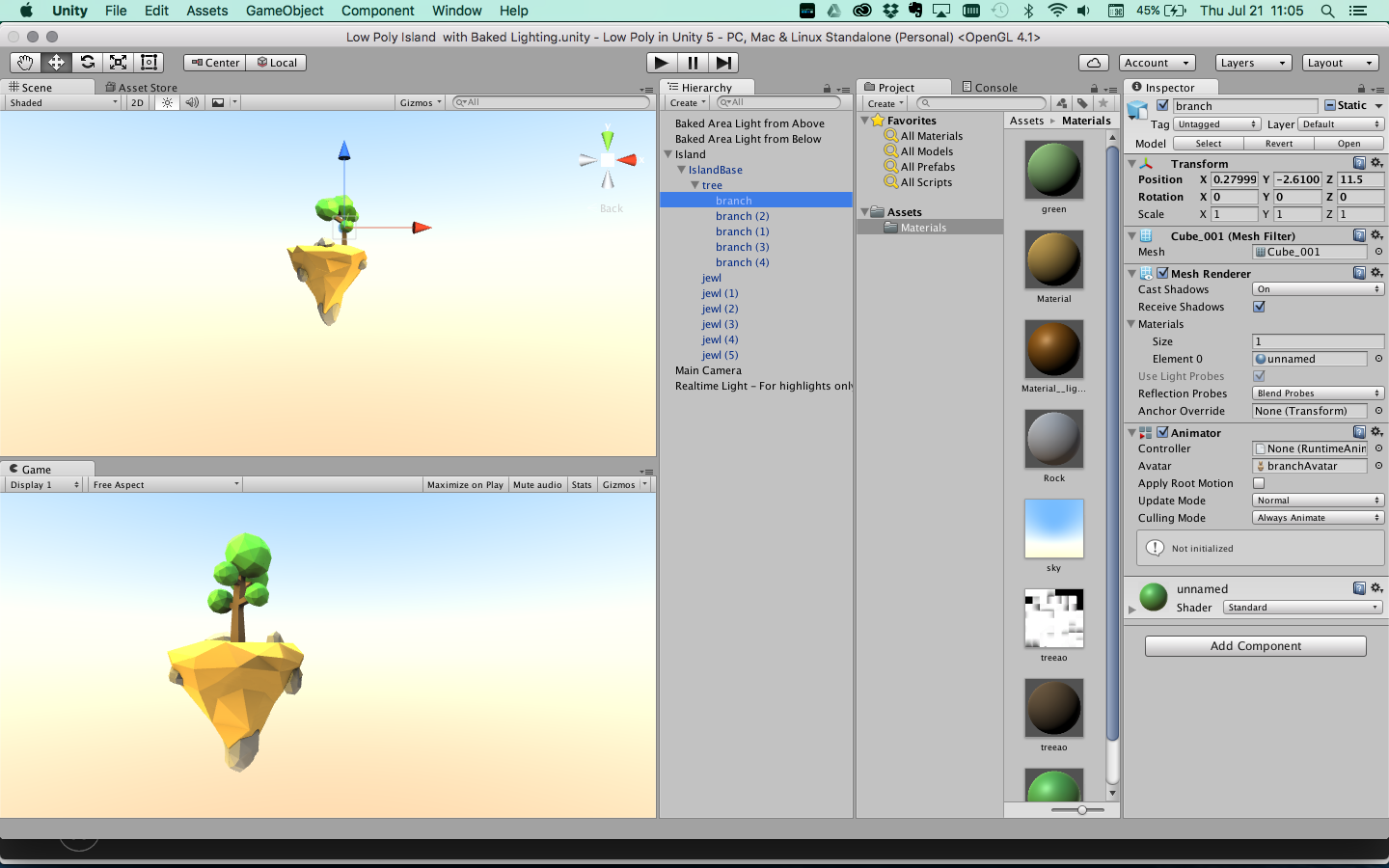This screenshot has width=1389, height=868.
Task: Click search by type icon in Project
Action: 1062,103
